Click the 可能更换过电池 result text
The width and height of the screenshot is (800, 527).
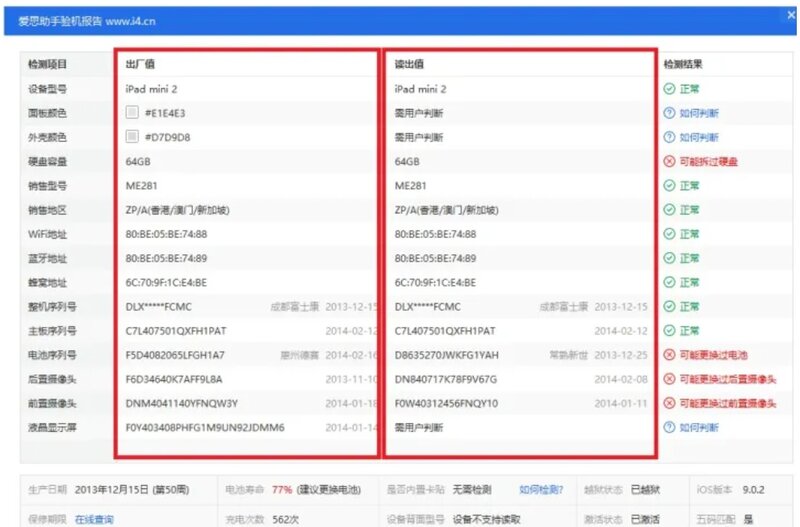pos(713,355)
